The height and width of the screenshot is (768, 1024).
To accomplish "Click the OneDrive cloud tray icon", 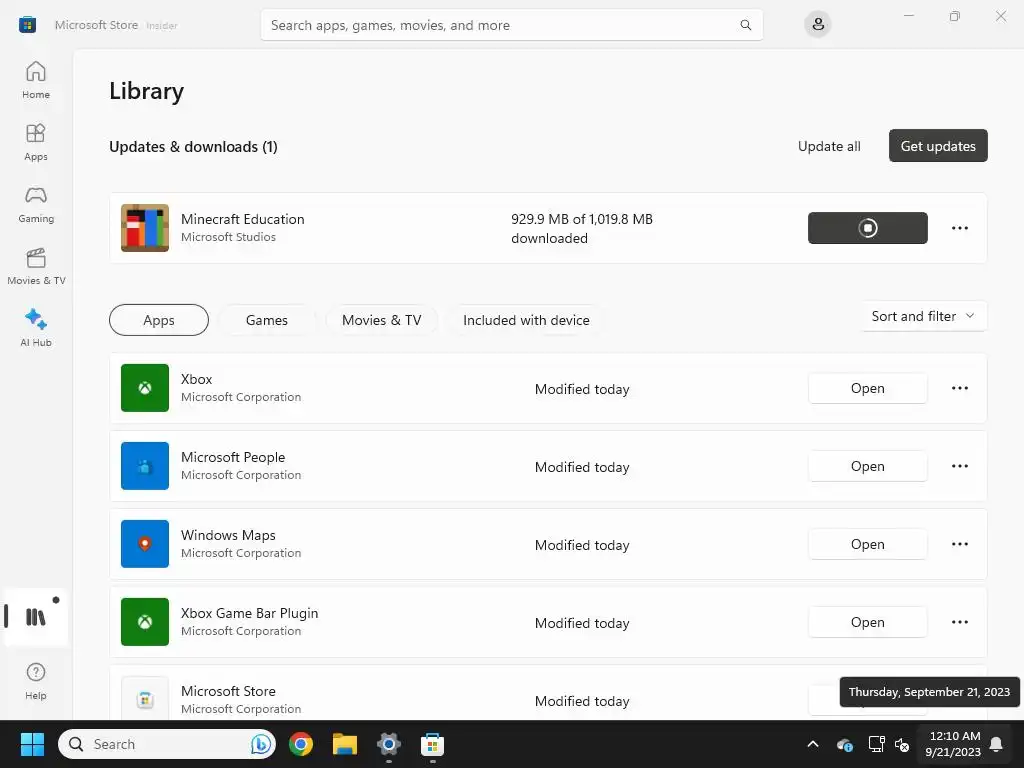I will coord(844,744).
